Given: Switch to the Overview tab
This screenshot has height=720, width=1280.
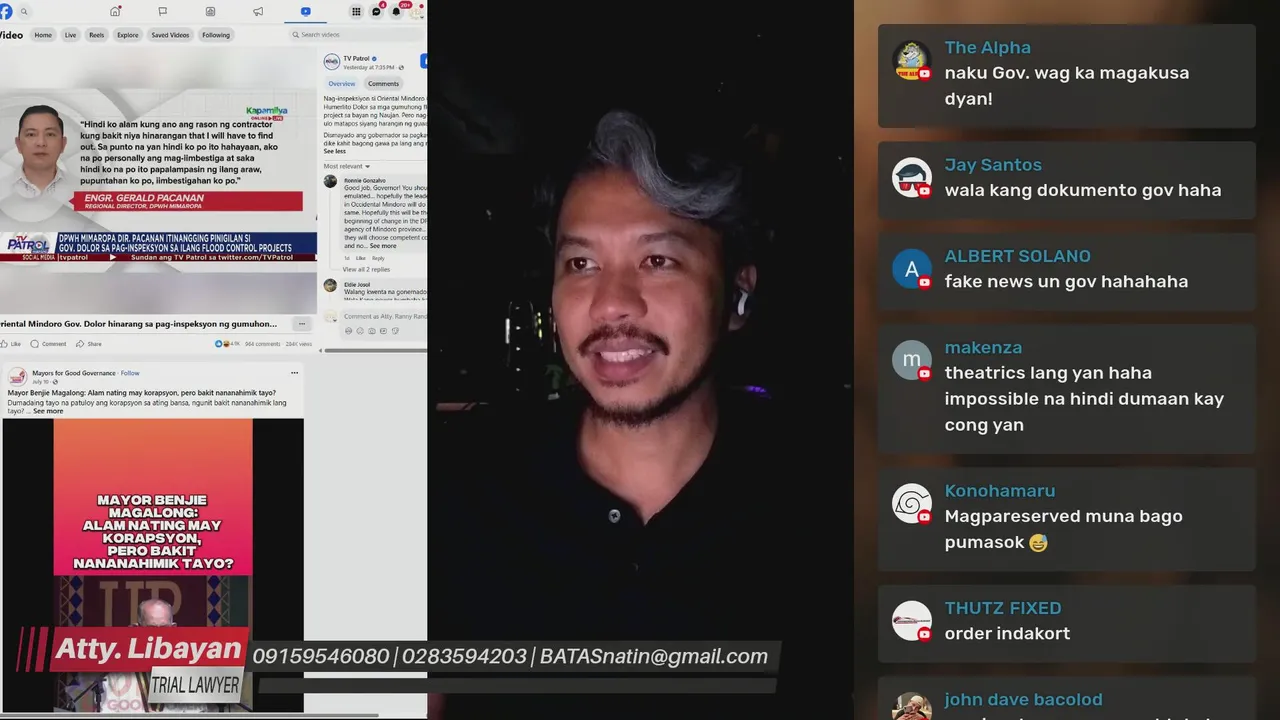Looking at the screenshot, I should point(342,84).
